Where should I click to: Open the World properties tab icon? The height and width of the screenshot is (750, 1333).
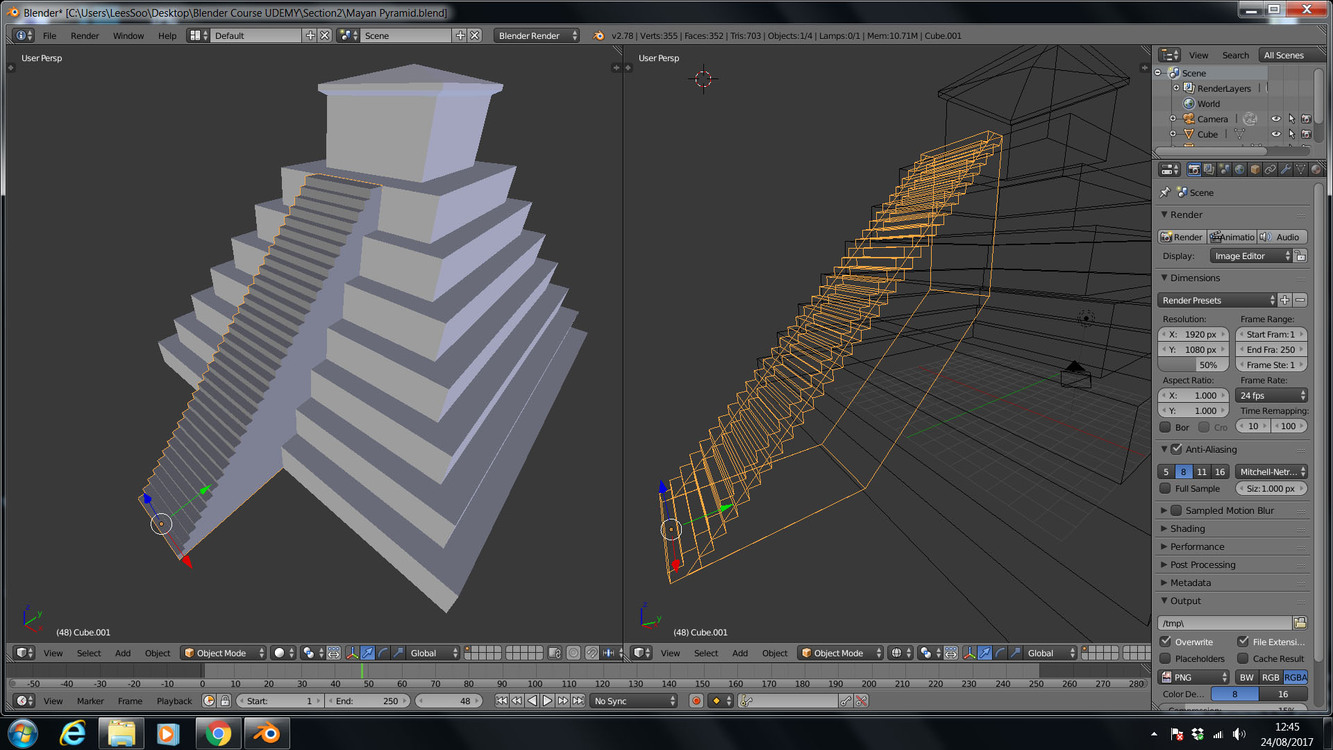(1239, 170)
